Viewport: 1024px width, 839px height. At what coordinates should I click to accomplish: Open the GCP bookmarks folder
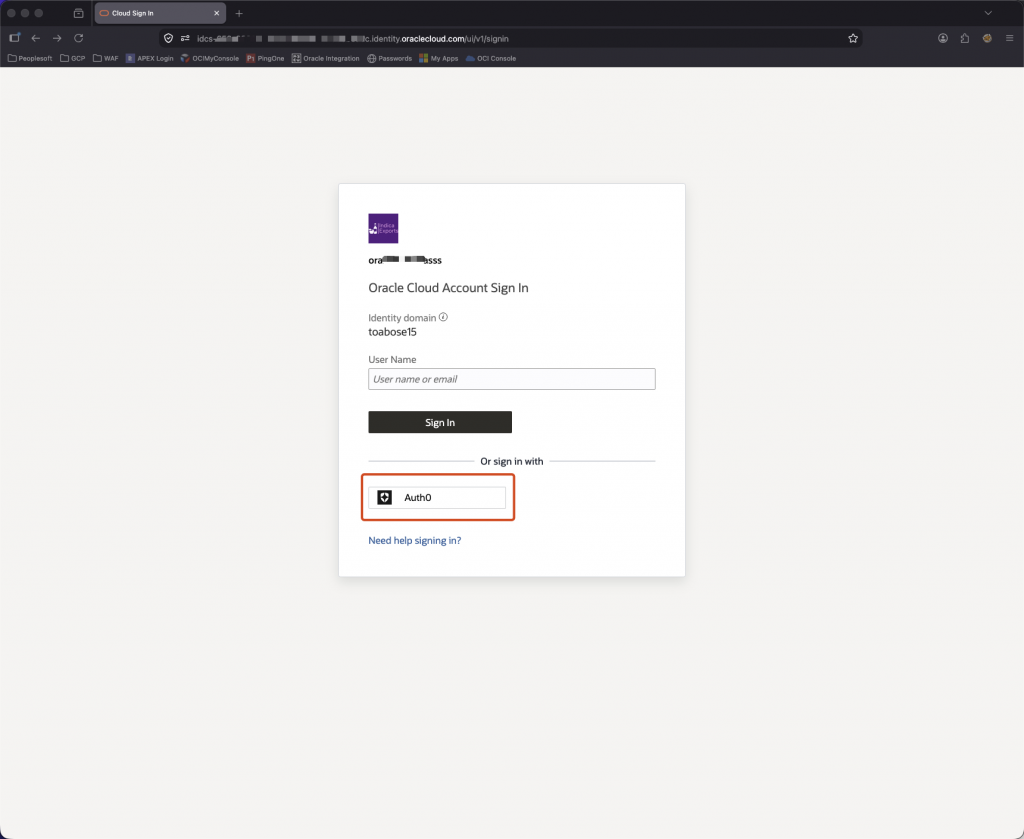point(72,58)
